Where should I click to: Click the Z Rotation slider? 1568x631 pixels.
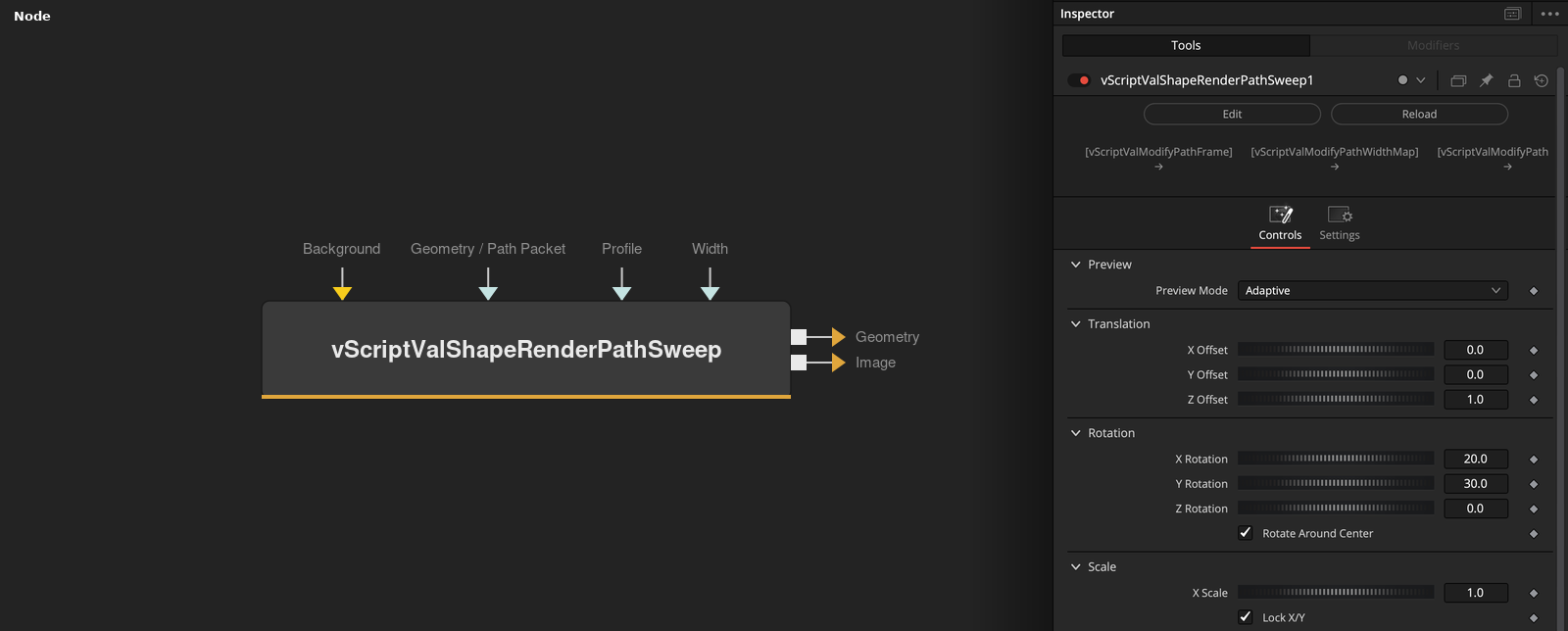point(1335,508)
